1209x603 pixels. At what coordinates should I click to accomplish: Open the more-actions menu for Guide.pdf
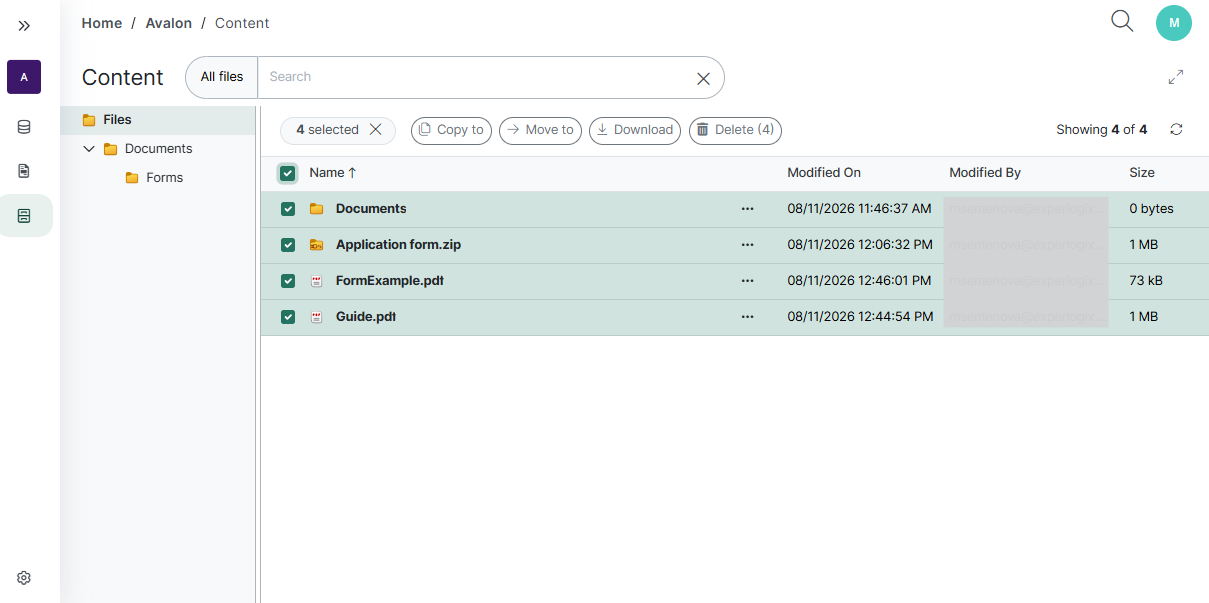pyautogui.click(x=747, y=317)
